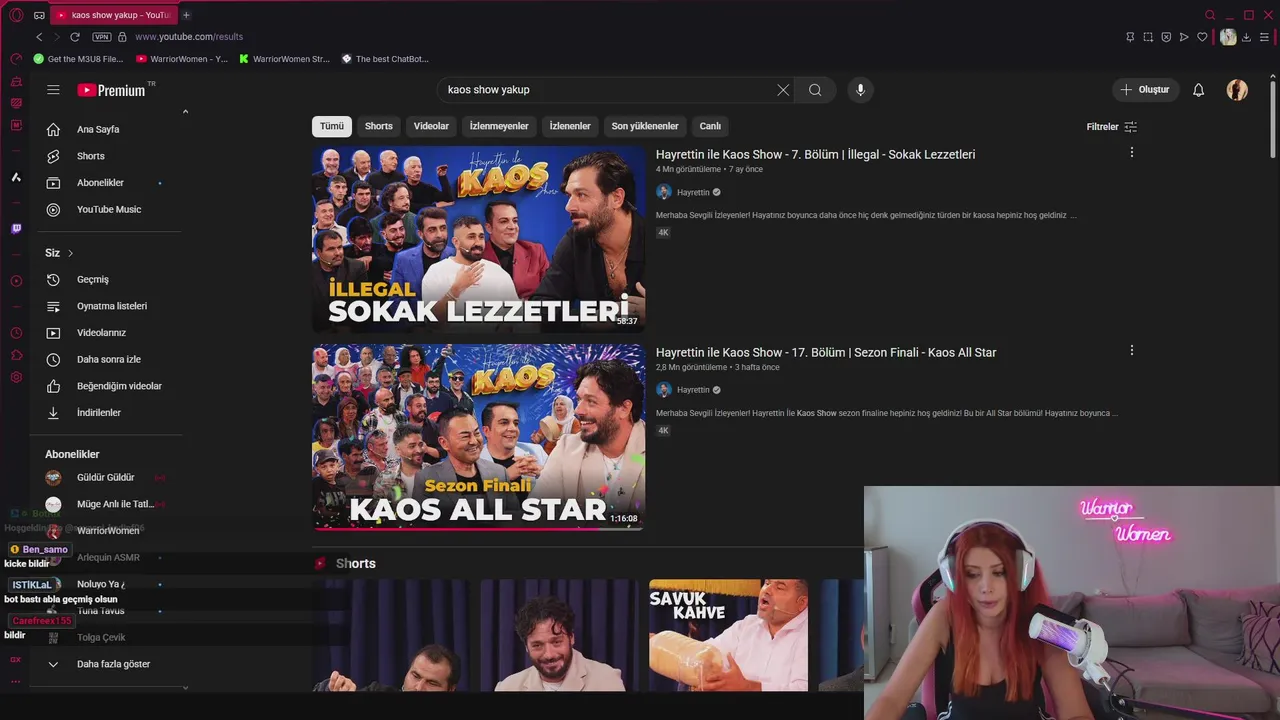
Task: Click the magnifier search button
Action: coord(815,90)
